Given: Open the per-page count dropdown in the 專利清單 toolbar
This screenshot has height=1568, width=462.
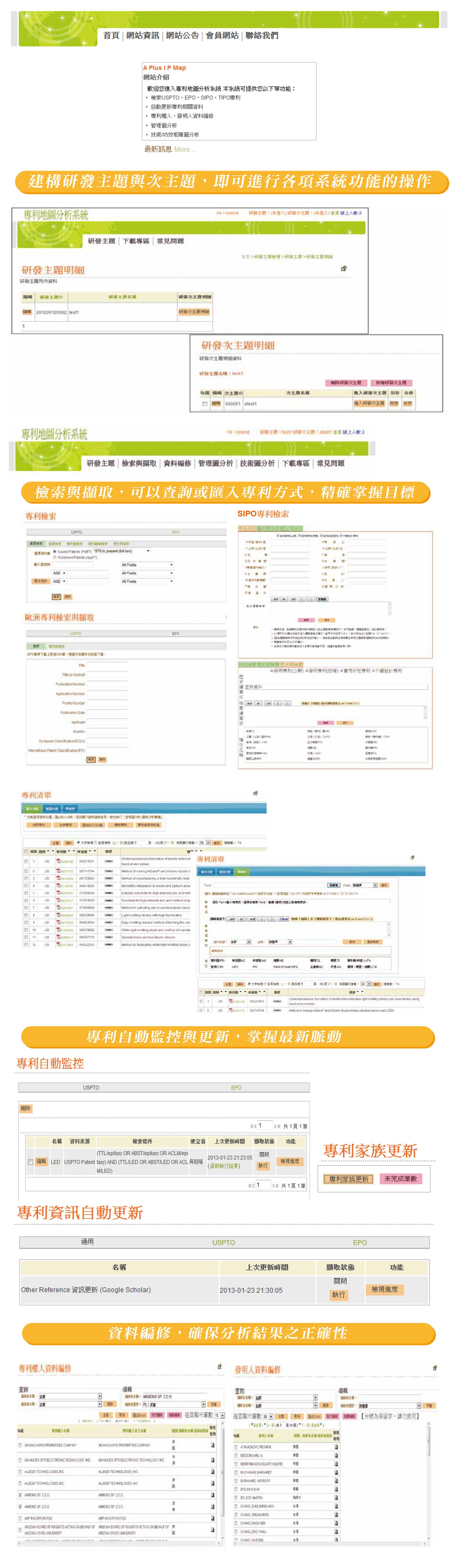Looking at the screenshot, I should point(205,843).
